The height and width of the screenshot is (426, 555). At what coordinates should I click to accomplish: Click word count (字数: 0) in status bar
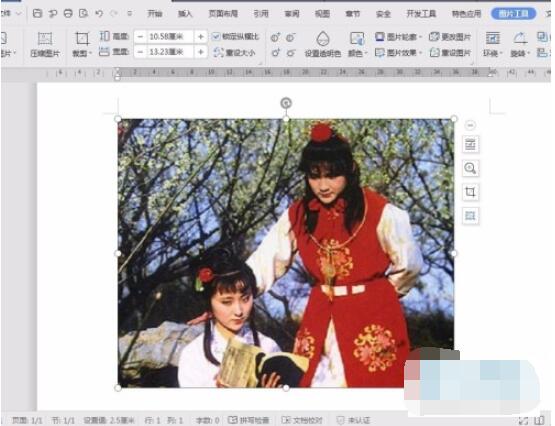[x=208, y=420]
